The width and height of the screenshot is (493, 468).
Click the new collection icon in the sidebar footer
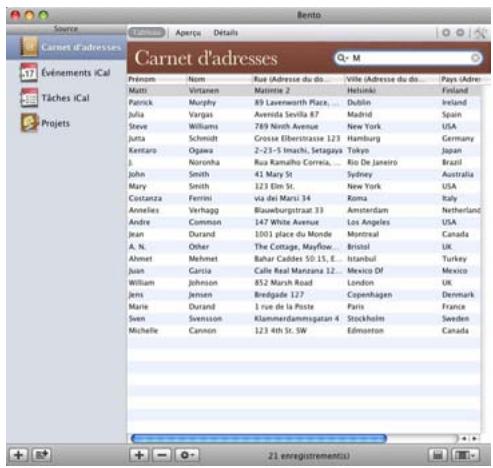tap(42, 455)
